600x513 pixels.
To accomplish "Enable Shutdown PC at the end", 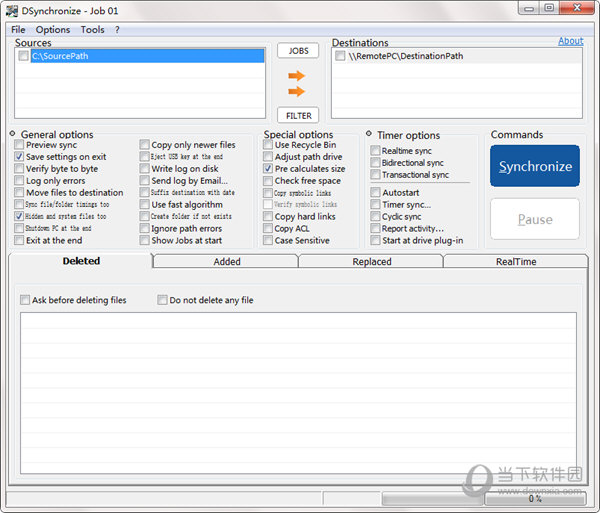I will [19, 228].
